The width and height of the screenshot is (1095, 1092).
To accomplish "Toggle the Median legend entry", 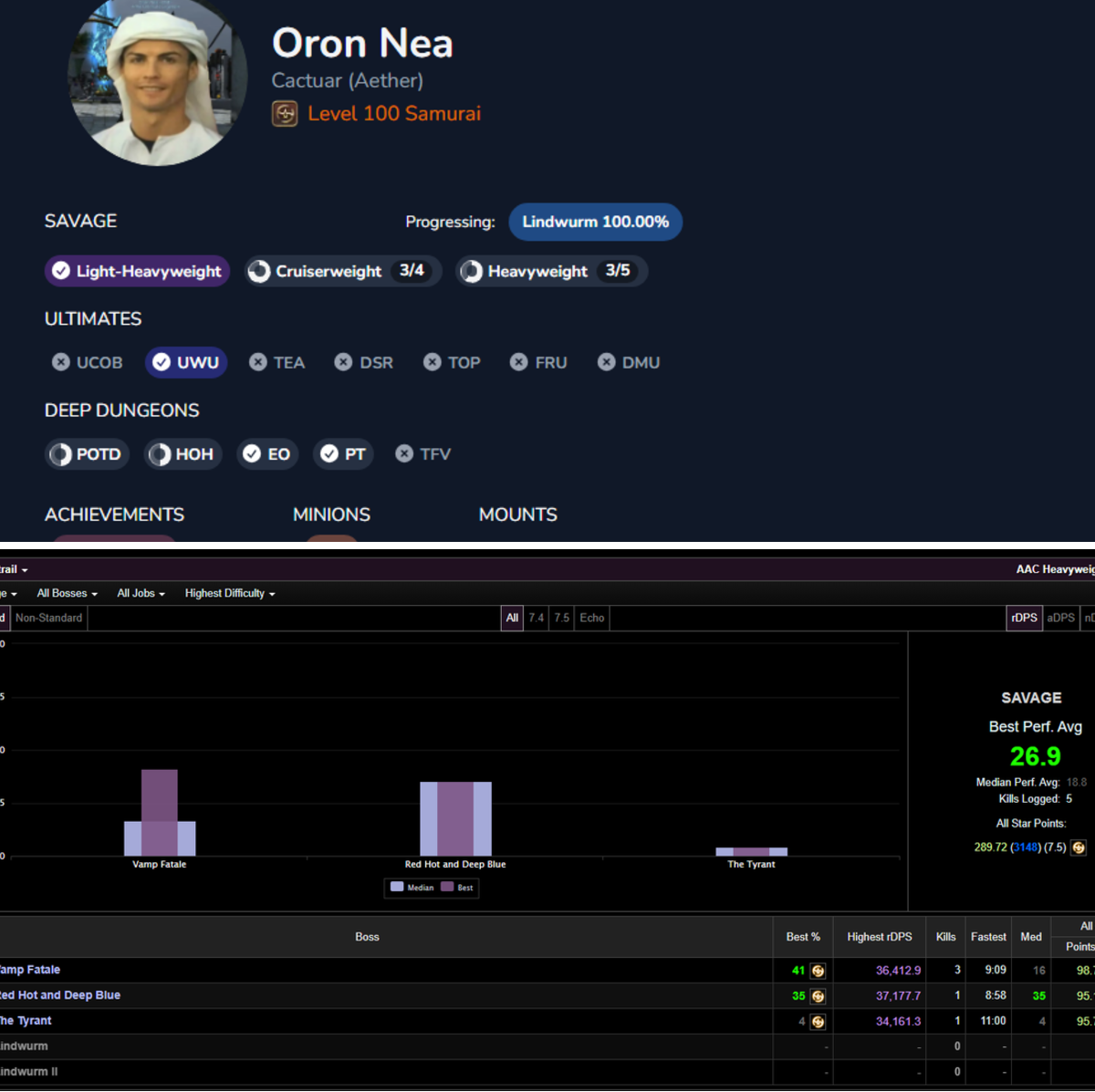I will 412,887.
